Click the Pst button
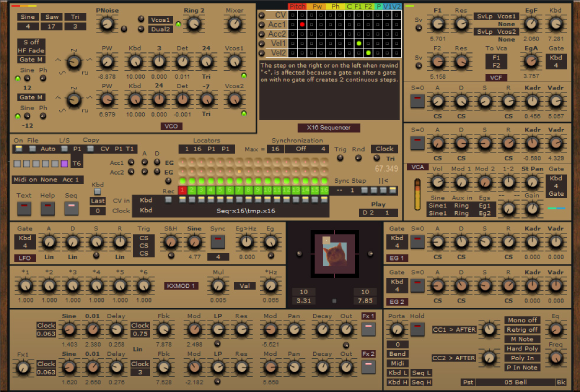Image resolution: width=580 pixels, height=392 pixels. pos(468,382)
